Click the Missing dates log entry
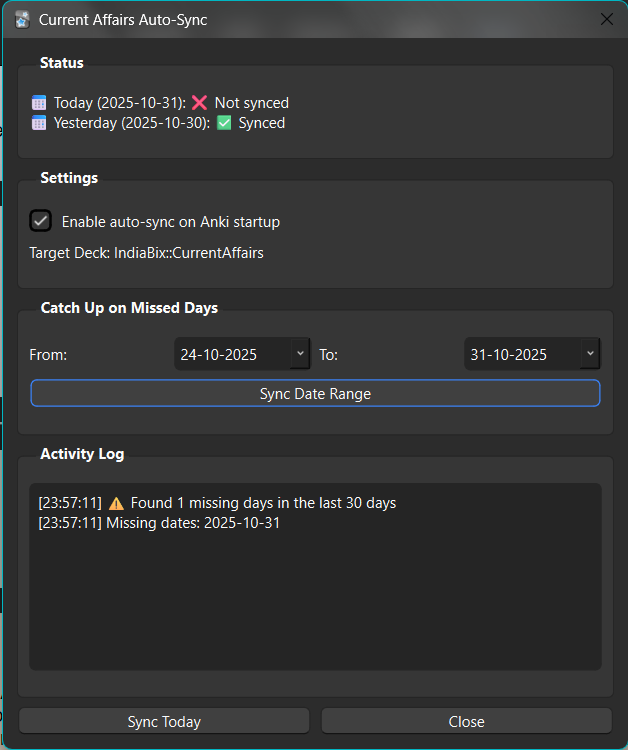 click(159, 522)
